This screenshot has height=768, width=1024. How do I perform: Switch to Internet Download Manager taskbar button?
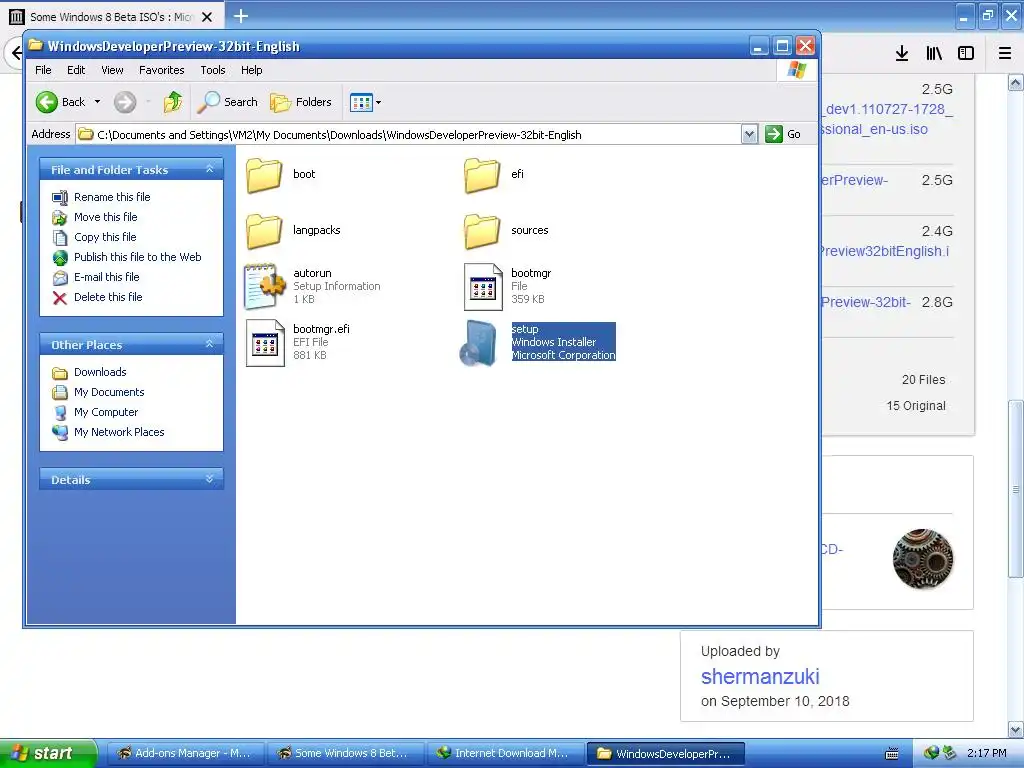(505, 753)
